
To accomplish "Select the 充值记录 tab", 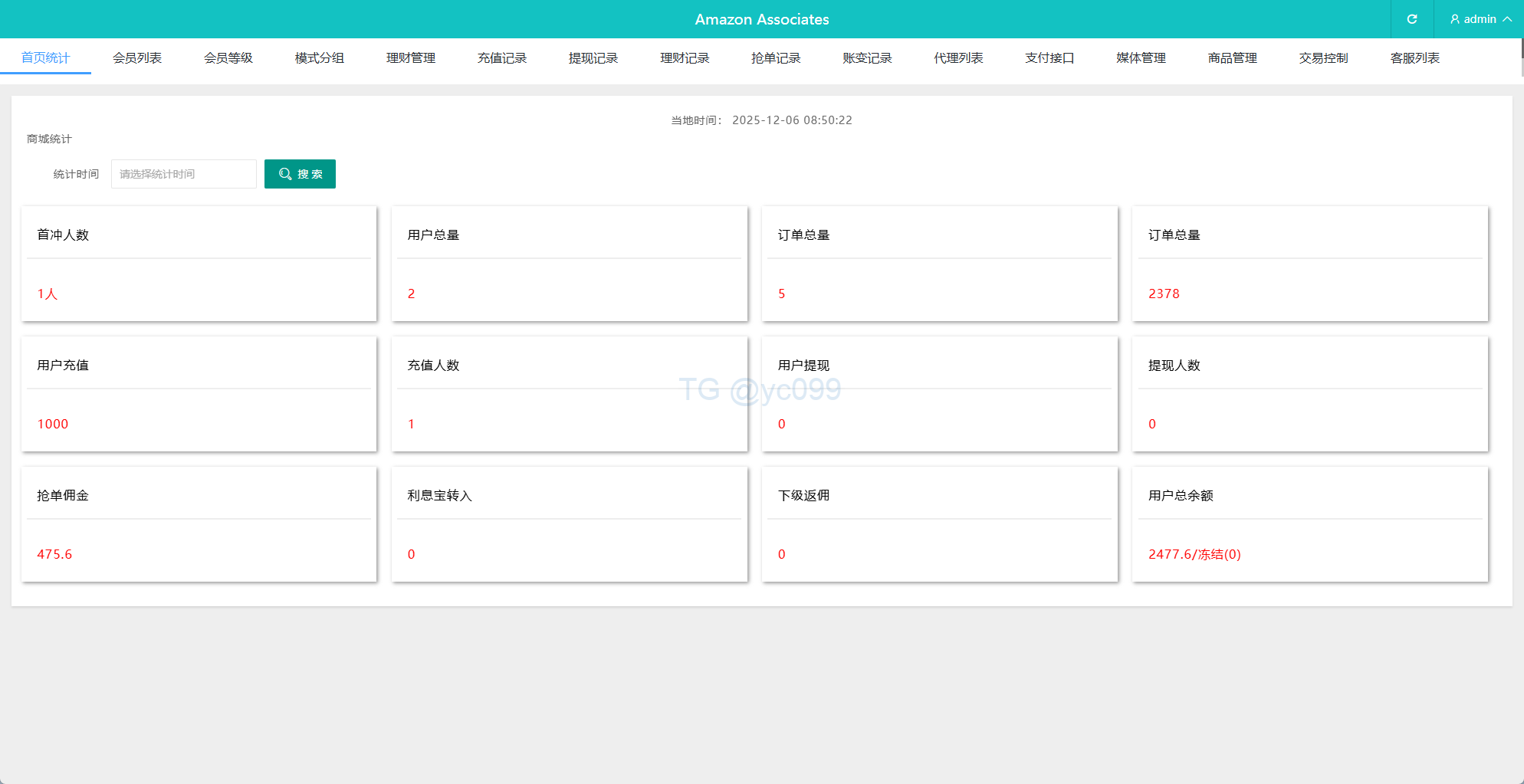I will click(x=502, y=58).
